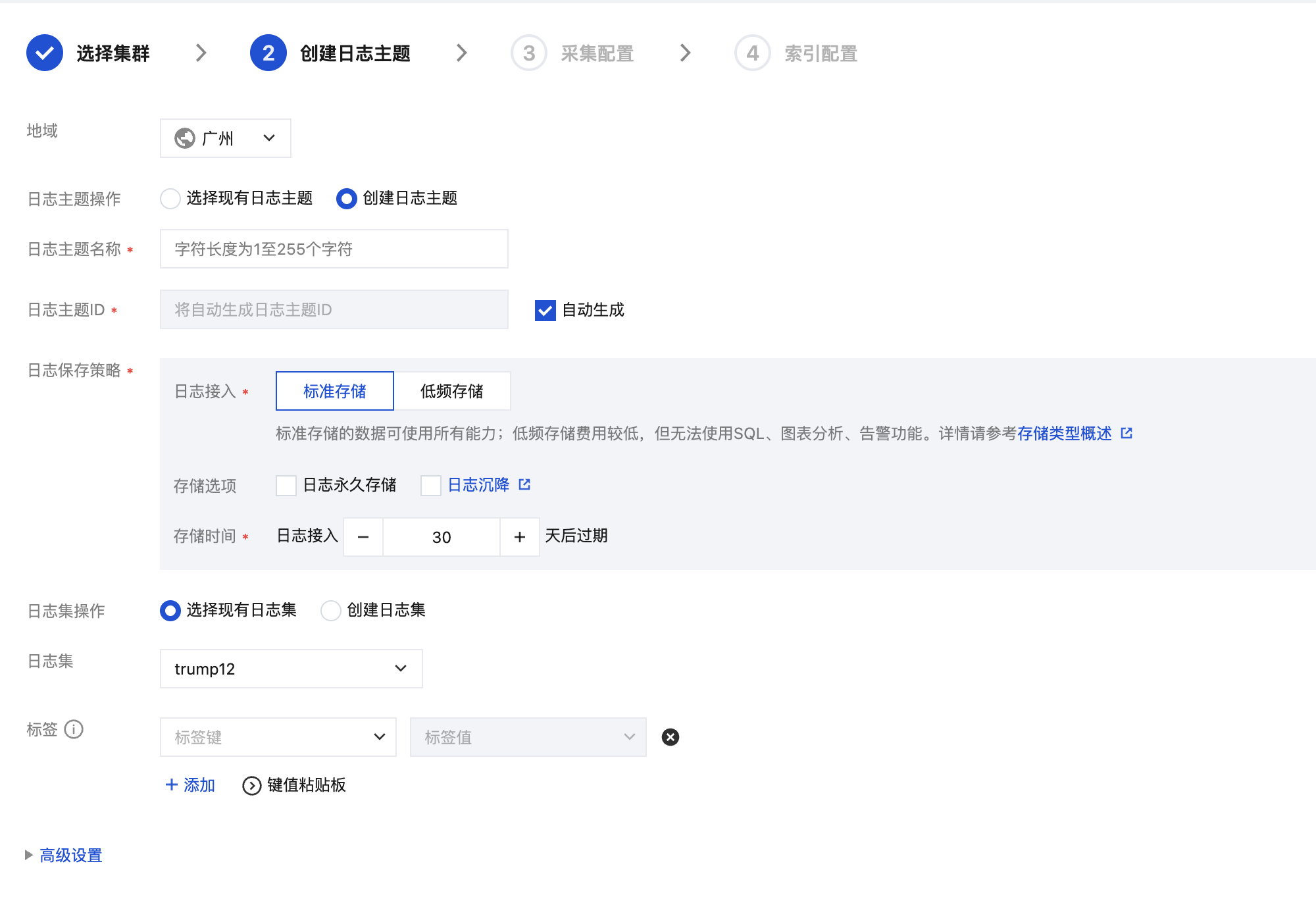Click the 添加 link to add a tag
This screenshot has height=899, width=1316.
pos(190,785)
